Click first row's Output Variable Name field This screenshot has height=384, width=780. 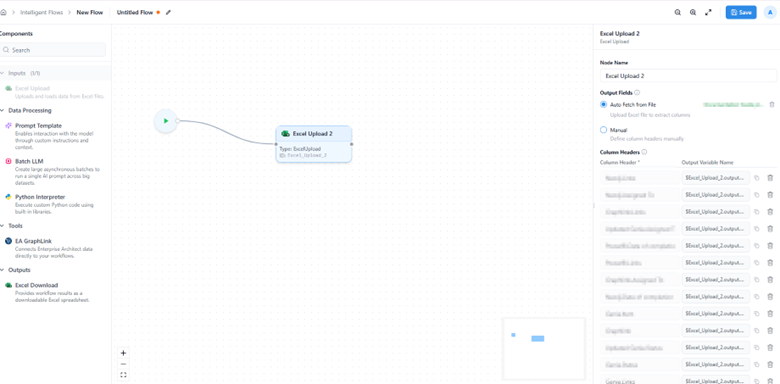(x=715, y=178)
